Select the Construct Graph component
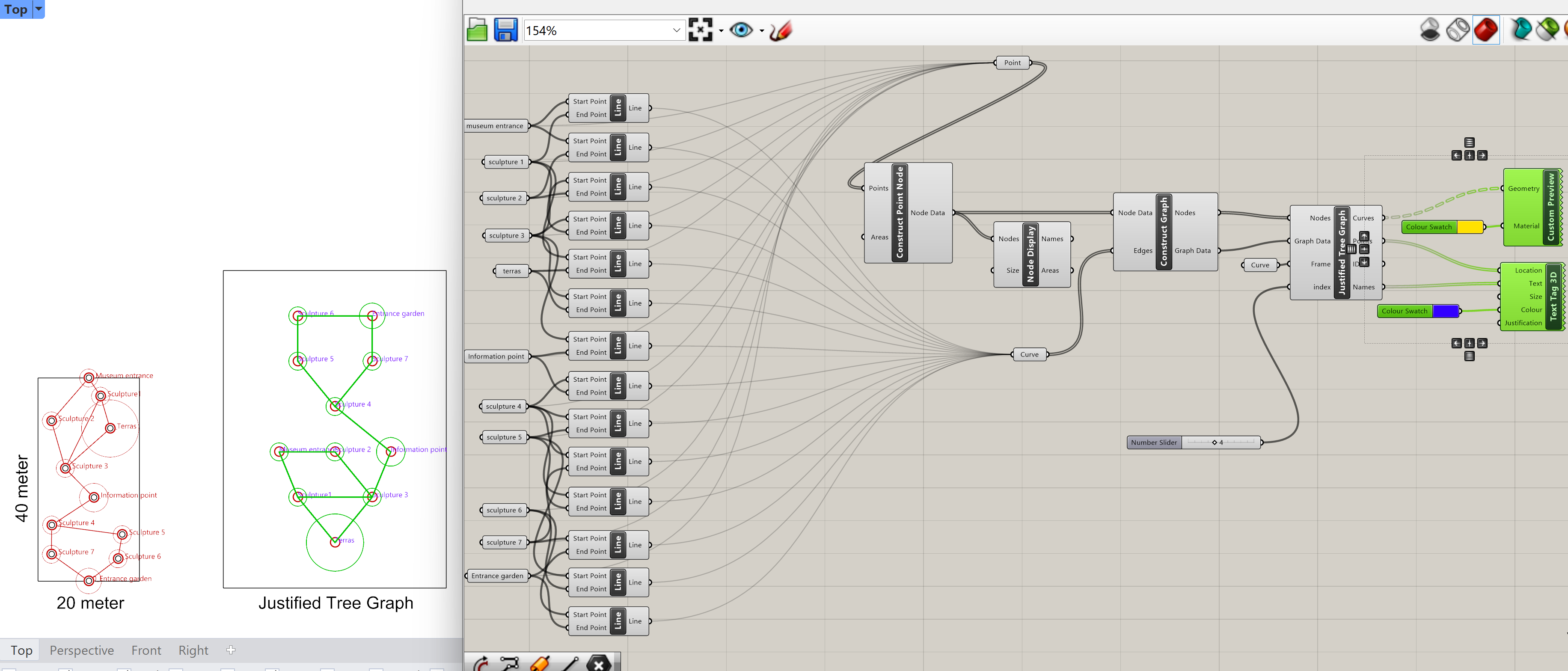Image resolution: width=1568 pixels, height=671 pixels. click(1164, 232)
